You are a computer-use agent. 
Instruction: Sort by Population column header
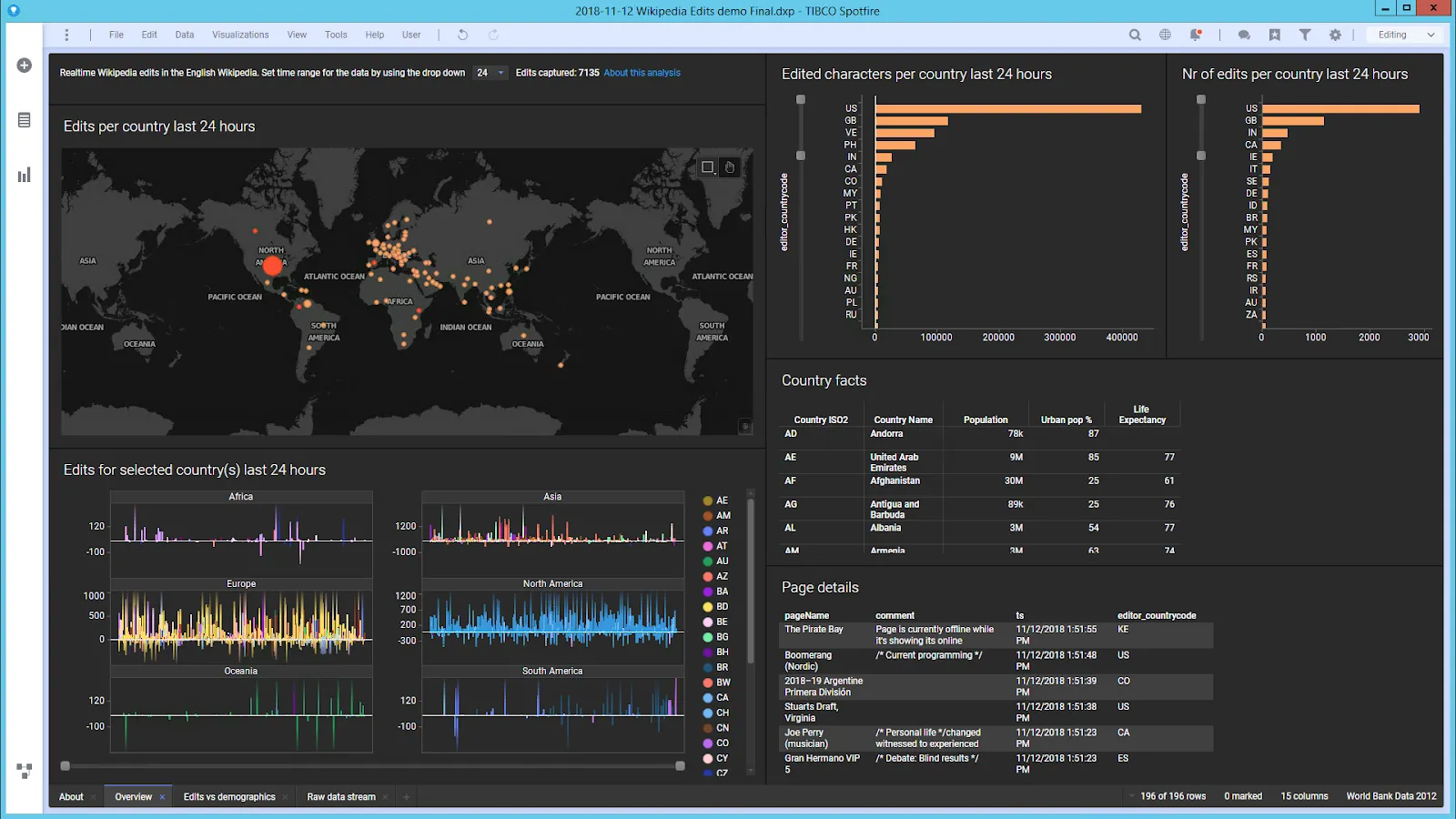click(x=986, y=420)
